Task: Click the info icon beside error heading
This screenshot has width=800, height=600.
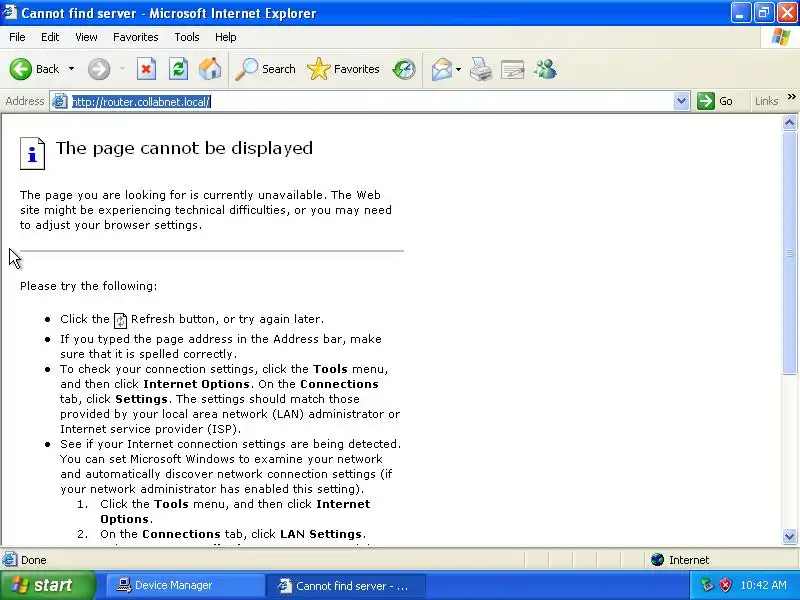Action: point(32,153)
